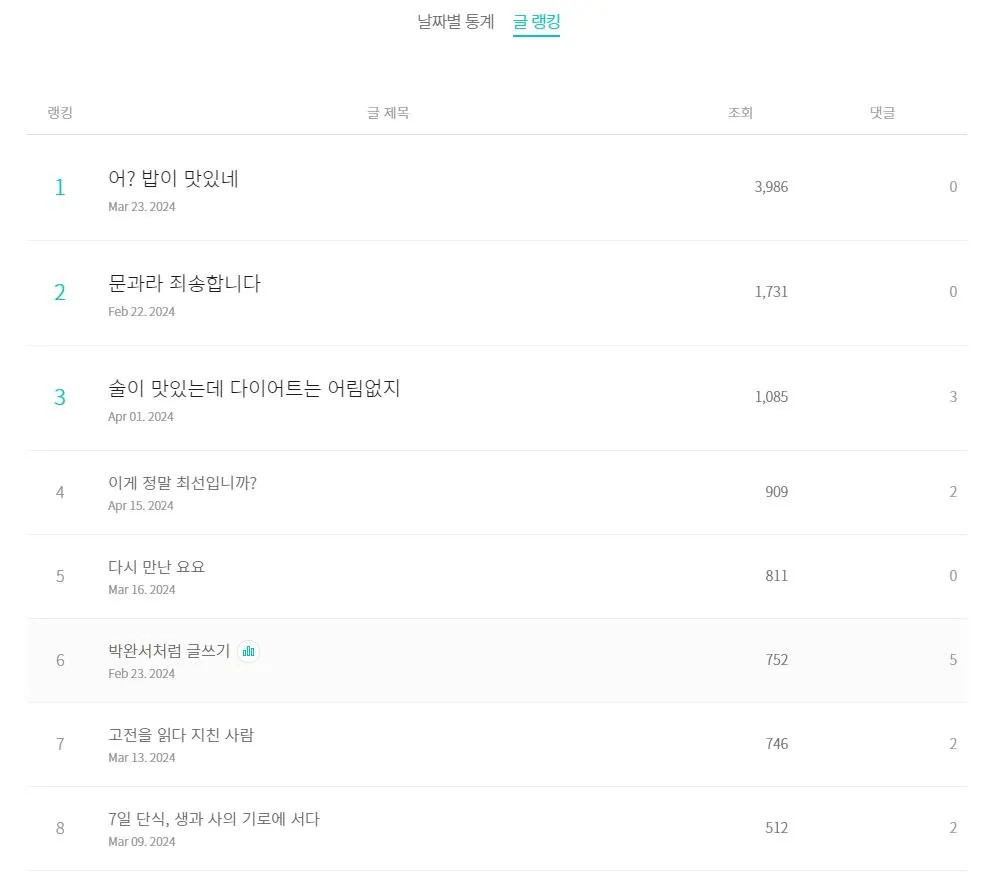The height and width of the screenshot is (872, 999).
Task: Open the post 문과라 죄송합니다
Action: pos(184,283)
